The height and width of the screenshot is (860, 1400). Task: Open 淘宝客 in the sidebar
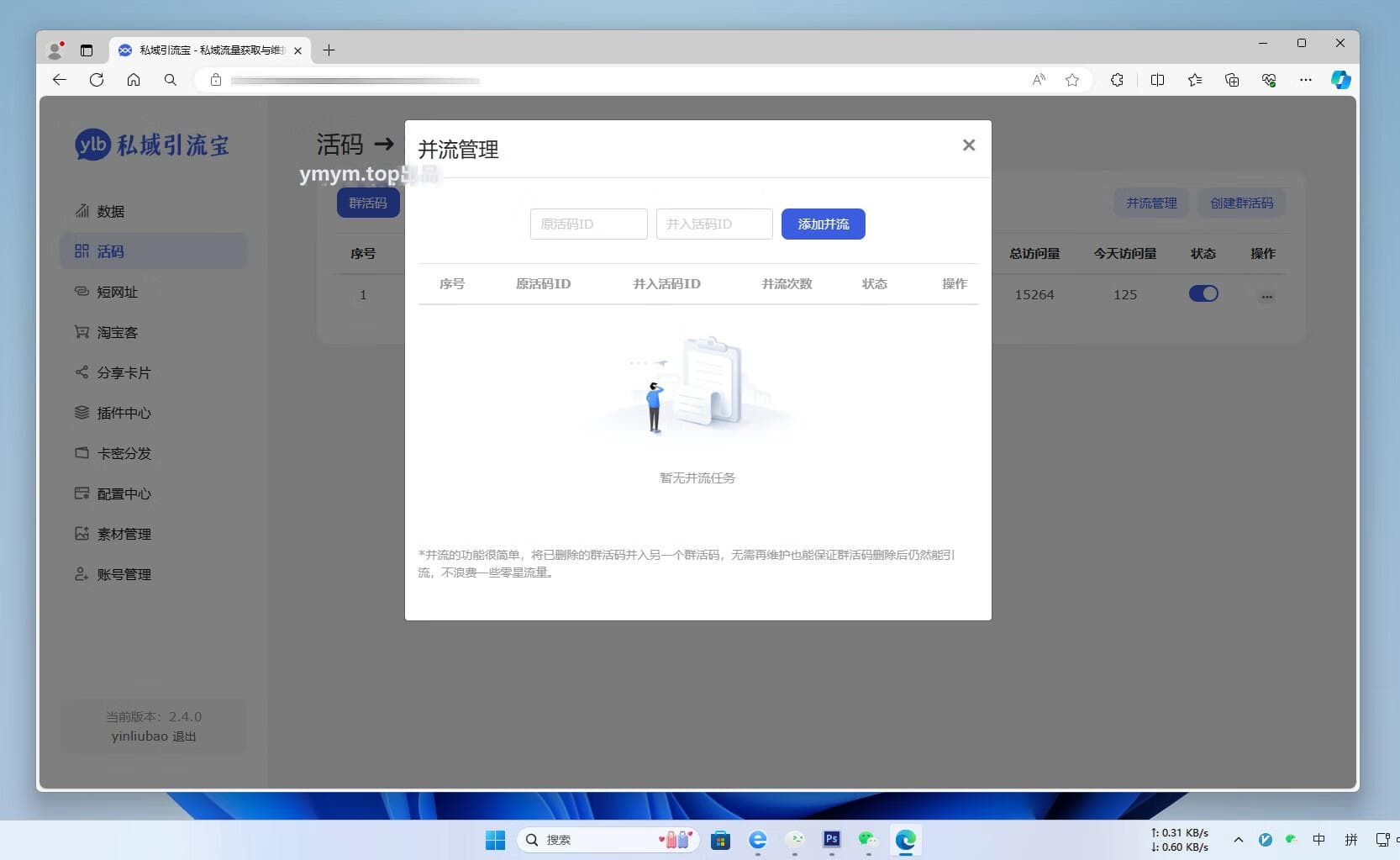click(154, 332)
